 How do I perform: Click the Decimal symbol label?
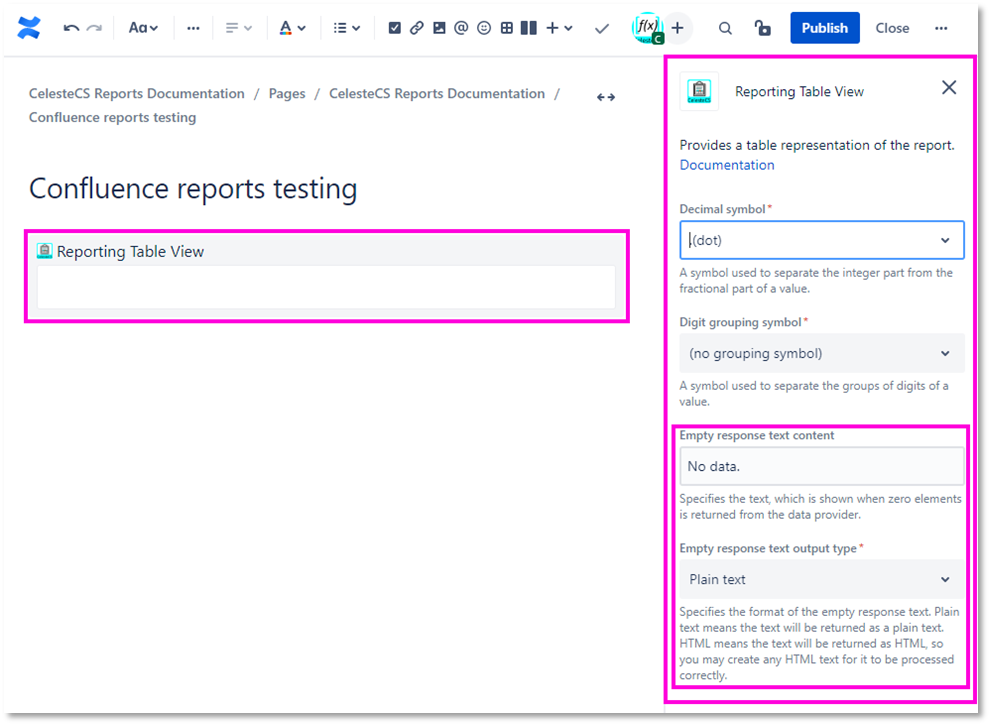(722, 209)
